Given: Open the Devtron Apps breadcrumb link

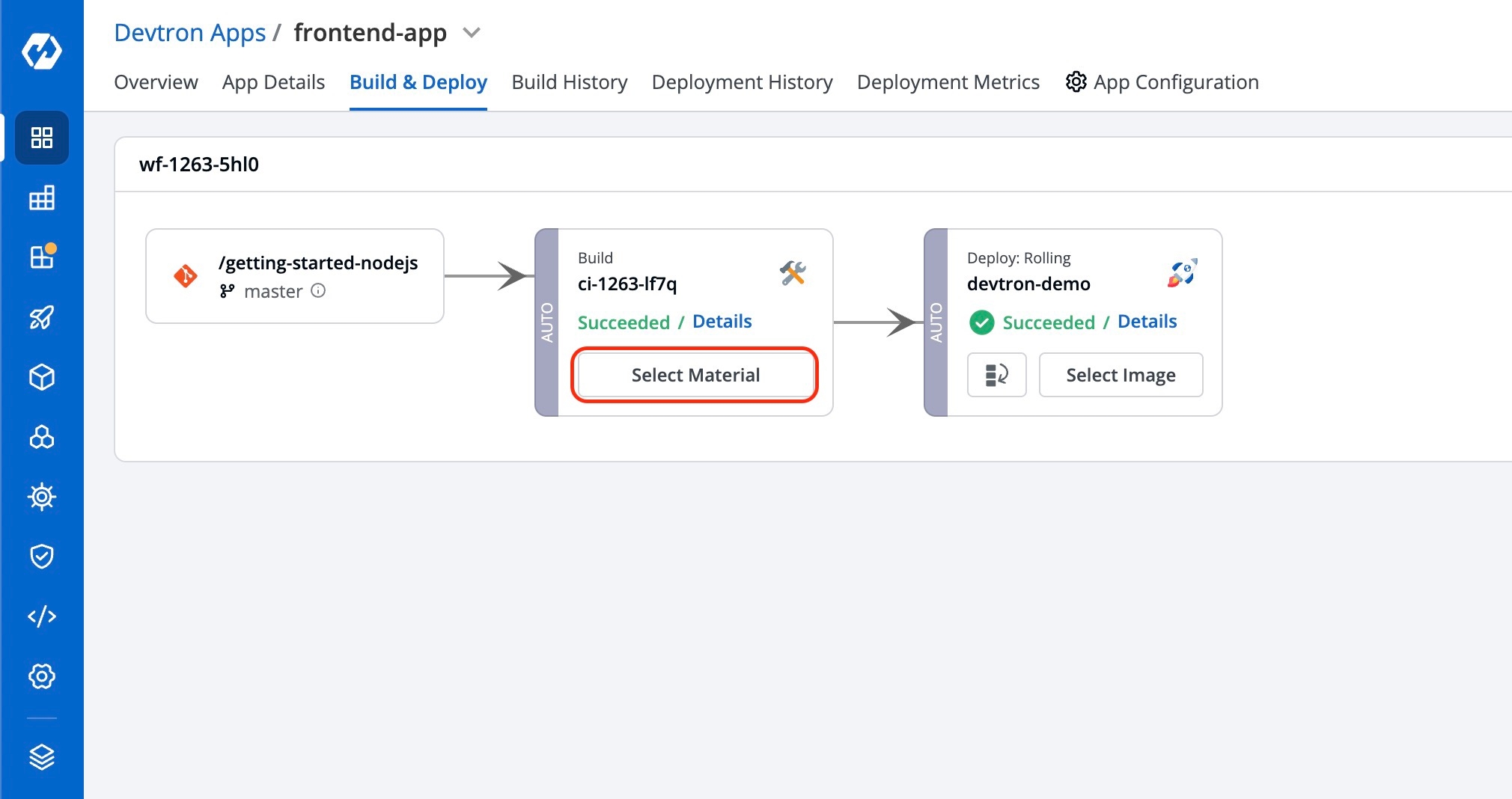Looking at the screenshot, I should pyautogui.click(x=190, y=33).
